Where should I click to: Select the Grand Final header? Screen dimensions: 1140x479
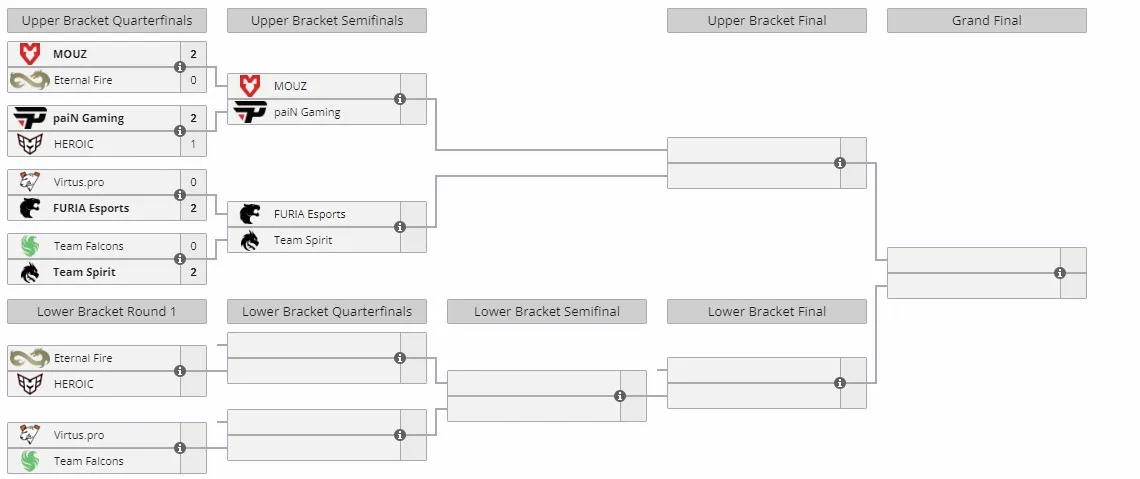tap(987, 20)
